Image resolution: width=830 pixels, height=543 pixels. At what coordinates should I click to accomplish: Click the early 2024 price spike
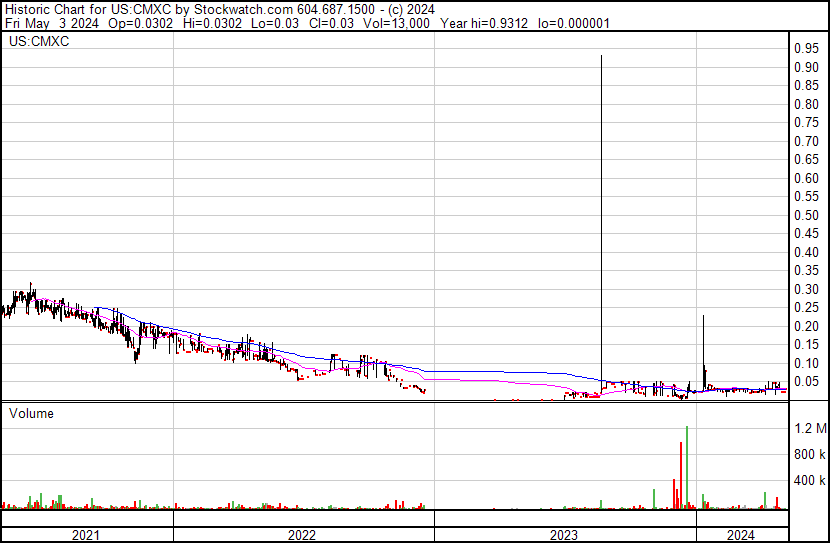[x=703, y=349]
